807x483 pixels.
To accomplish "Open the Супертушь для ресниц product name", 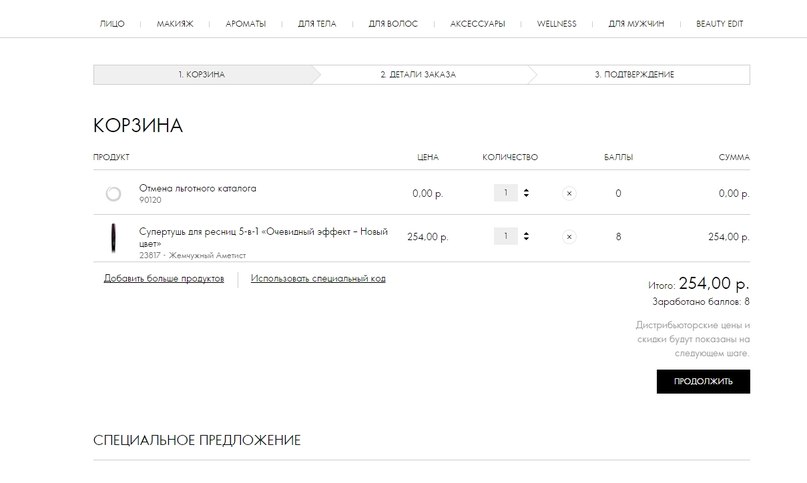I will 263,237.
